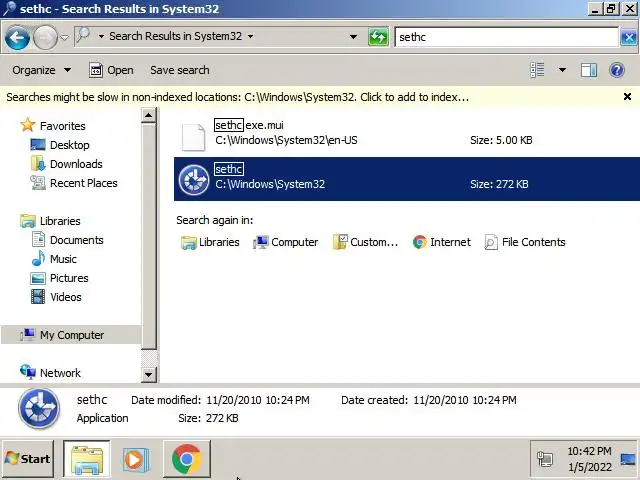The image size is (640, 480).
Task: Dismiss the yellow information bar
Action: click(627, 97)
